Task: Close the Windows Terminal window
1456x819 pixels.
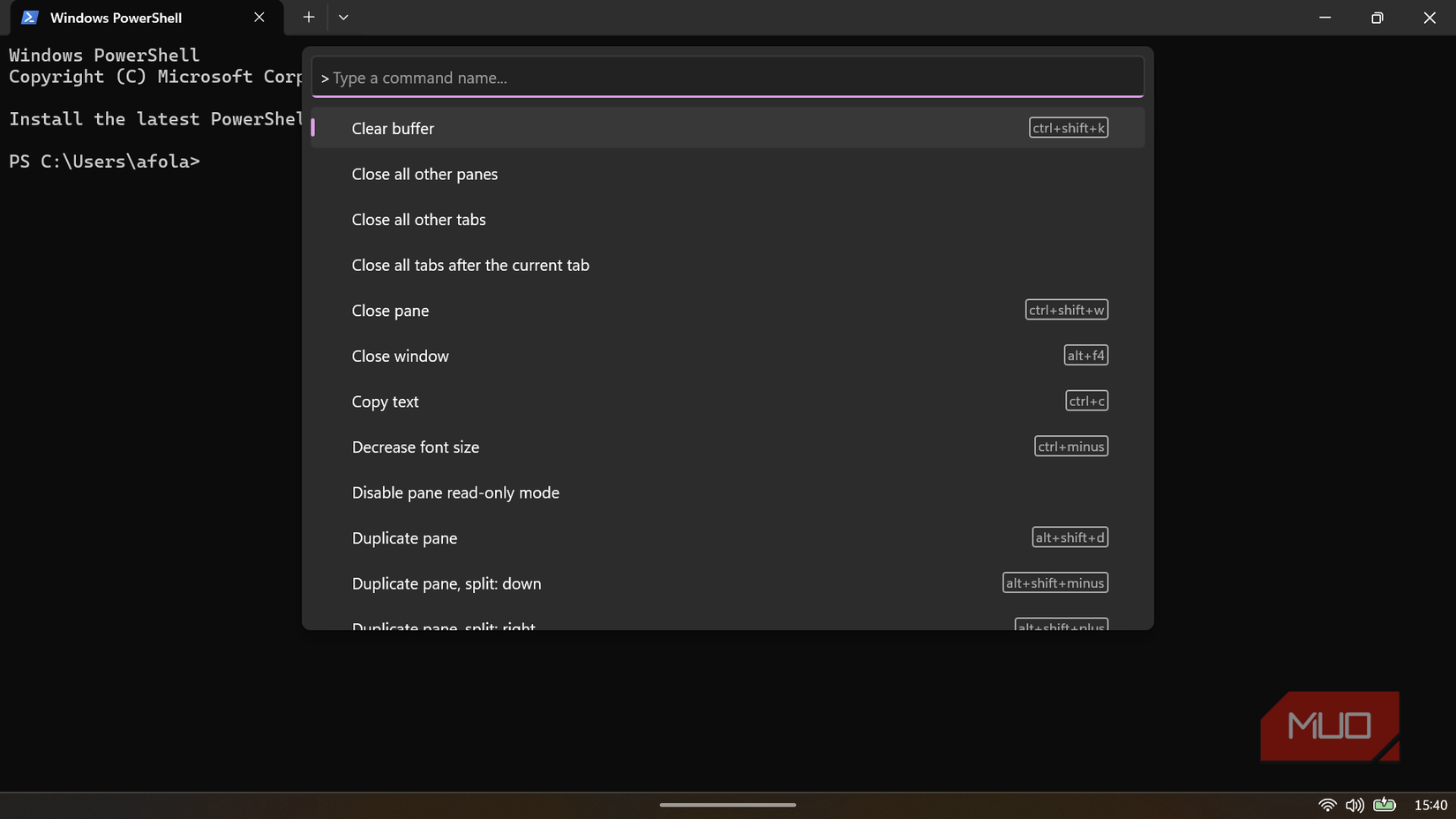Action: 1430,18
